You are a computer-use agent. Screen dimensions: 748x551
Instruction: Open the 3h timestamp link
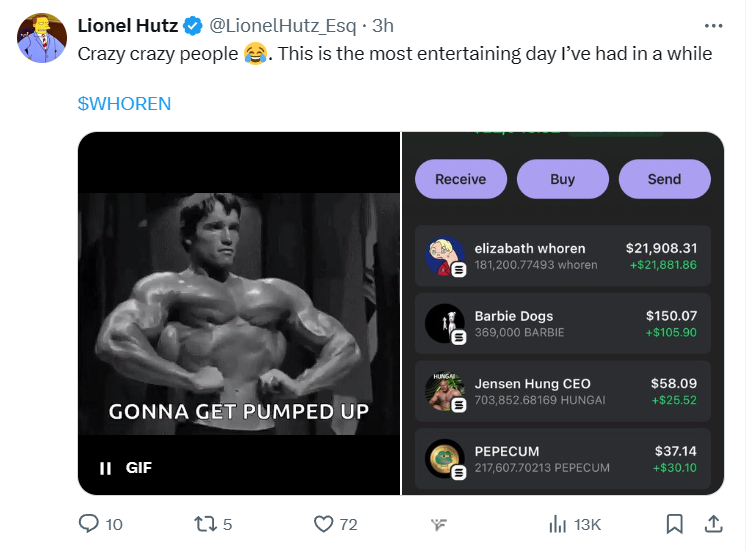(x=383, y=26)
